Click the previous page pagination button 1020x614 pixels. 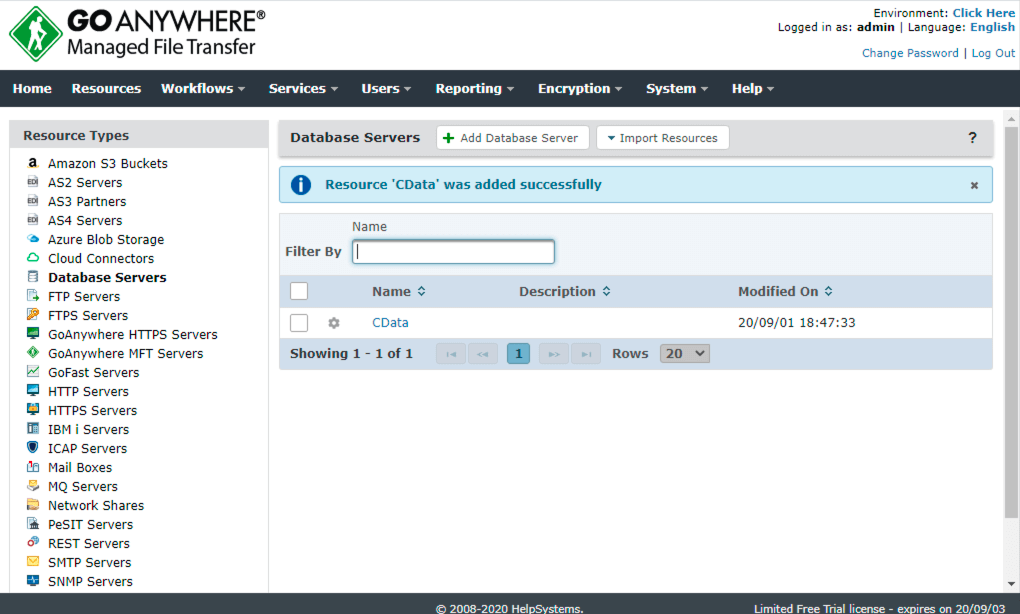tap(483, 354)
